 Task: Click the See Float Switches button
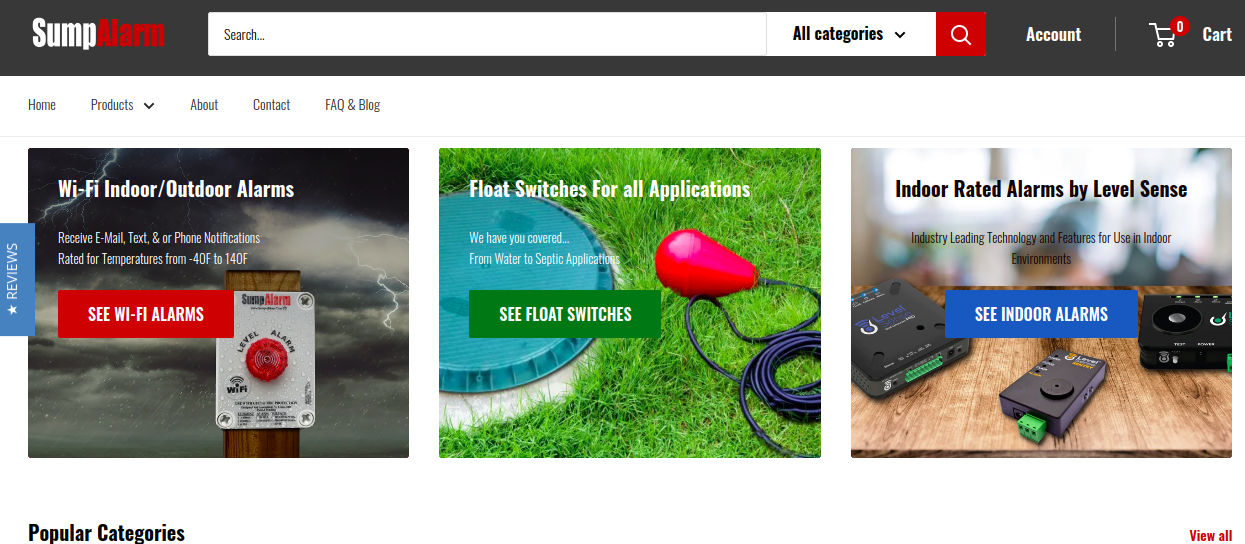[x=565, y=314]
